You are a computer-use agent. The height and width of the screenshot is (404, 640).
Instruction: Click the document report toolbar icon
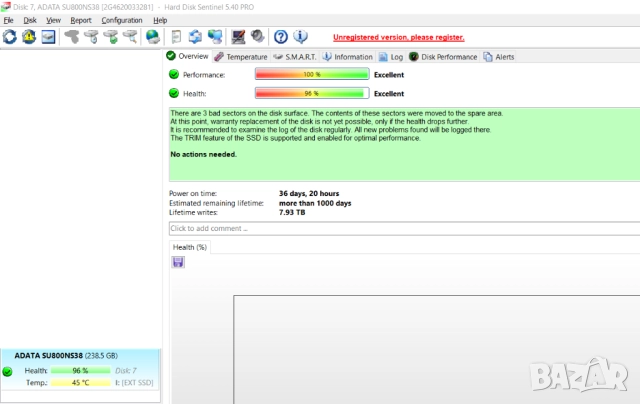(x=176, y=37)
